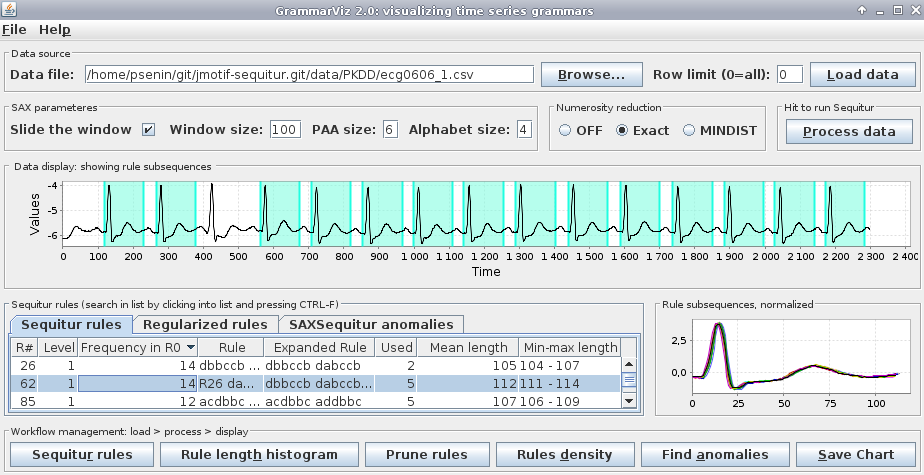Select rule row 85 in the table
924x475 pixels.
click(316, 401)
